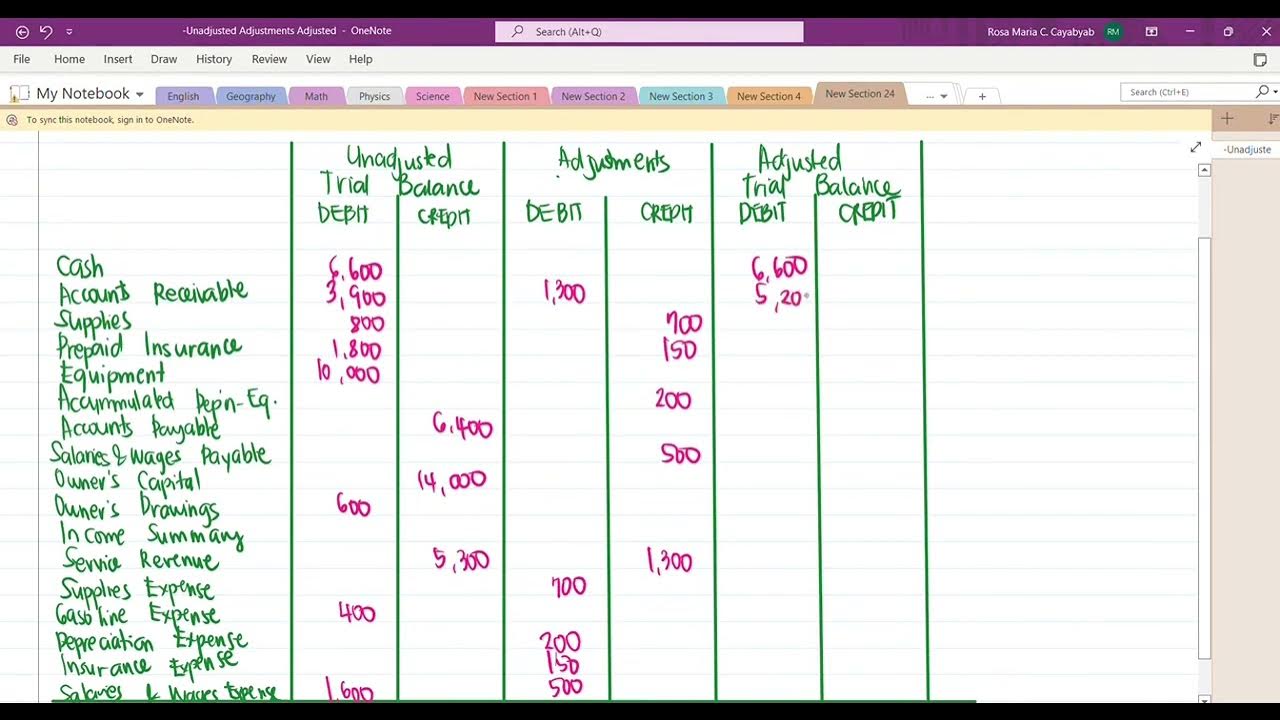Click the vertical scrollbar up arrow

click(x=1204, y=170)
